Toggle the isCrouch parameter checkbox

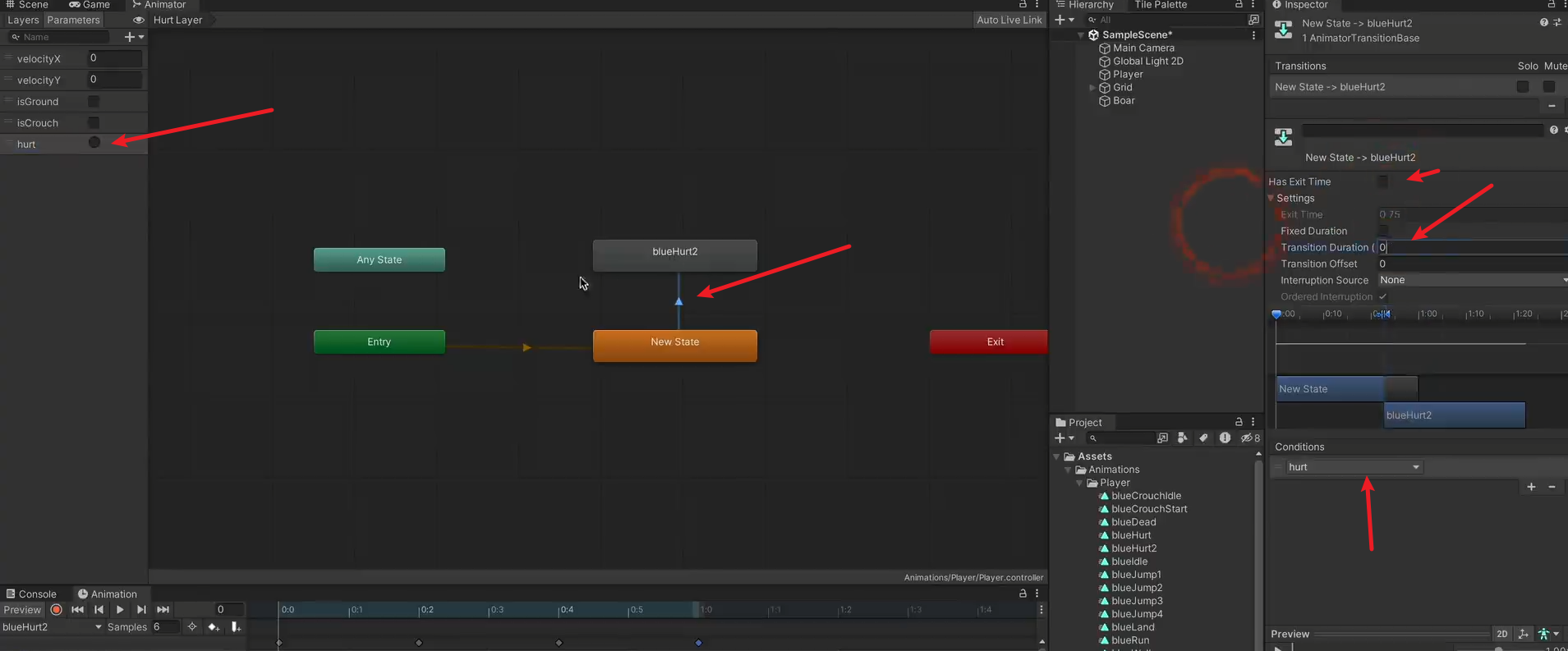(x=94, y=123)
